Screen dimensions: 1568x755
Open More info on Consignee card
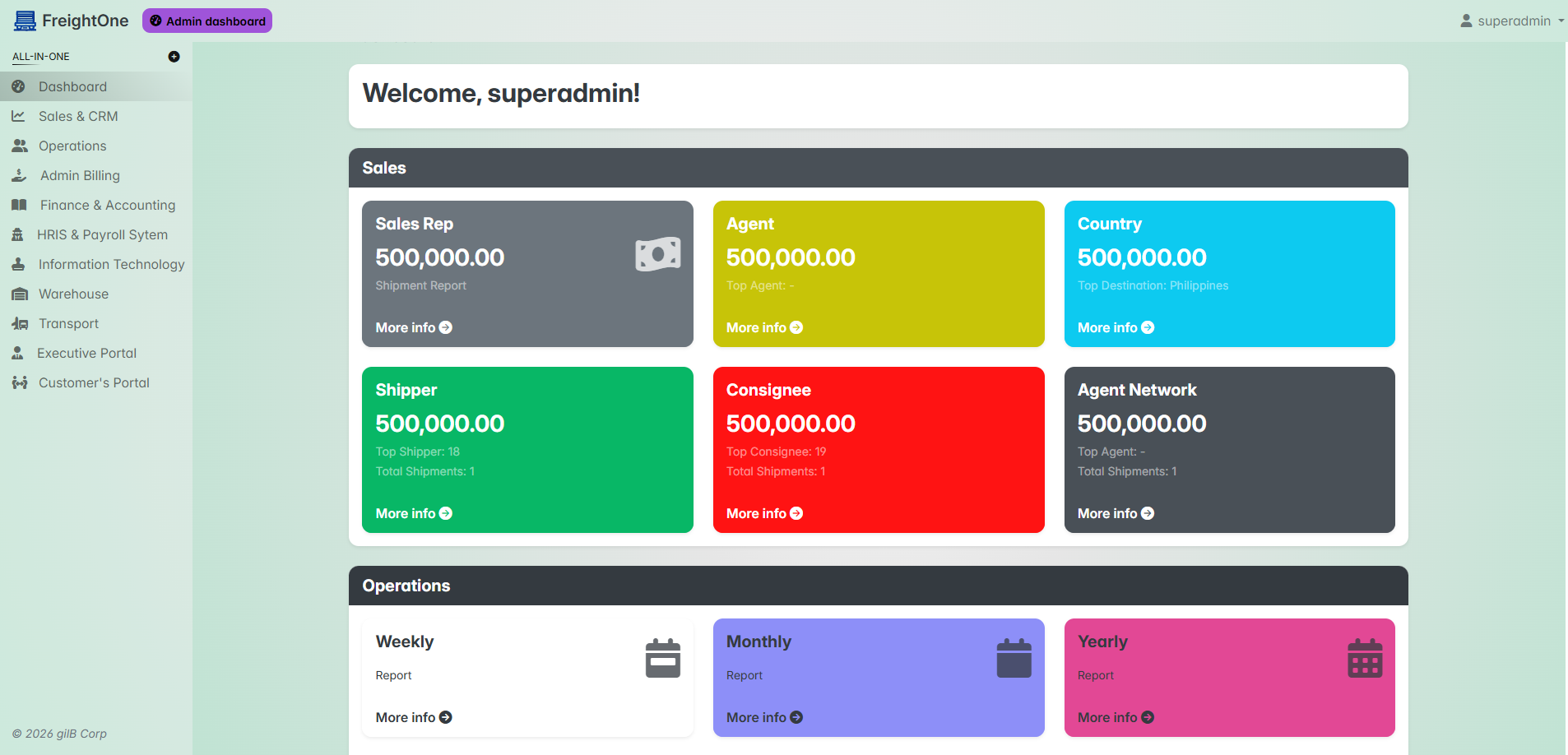point(763,513)
